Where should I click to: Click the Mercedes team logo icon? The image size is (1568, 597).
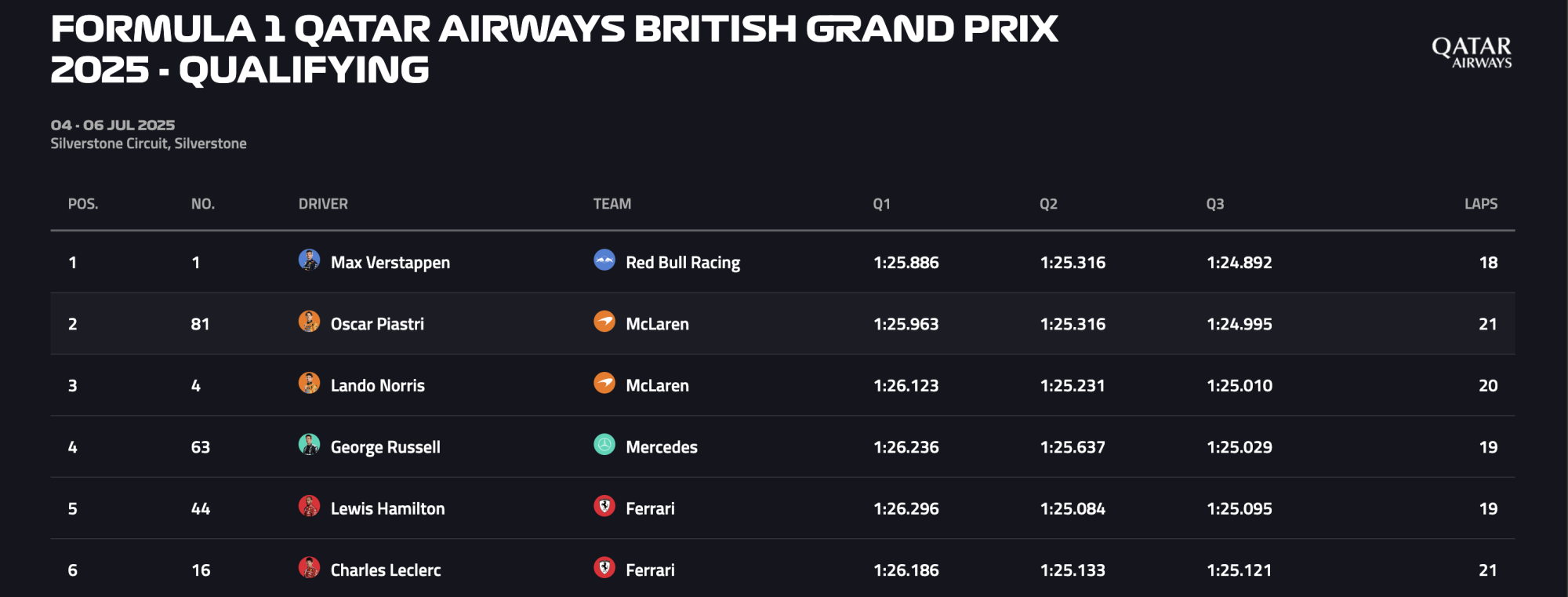point(604,445)
